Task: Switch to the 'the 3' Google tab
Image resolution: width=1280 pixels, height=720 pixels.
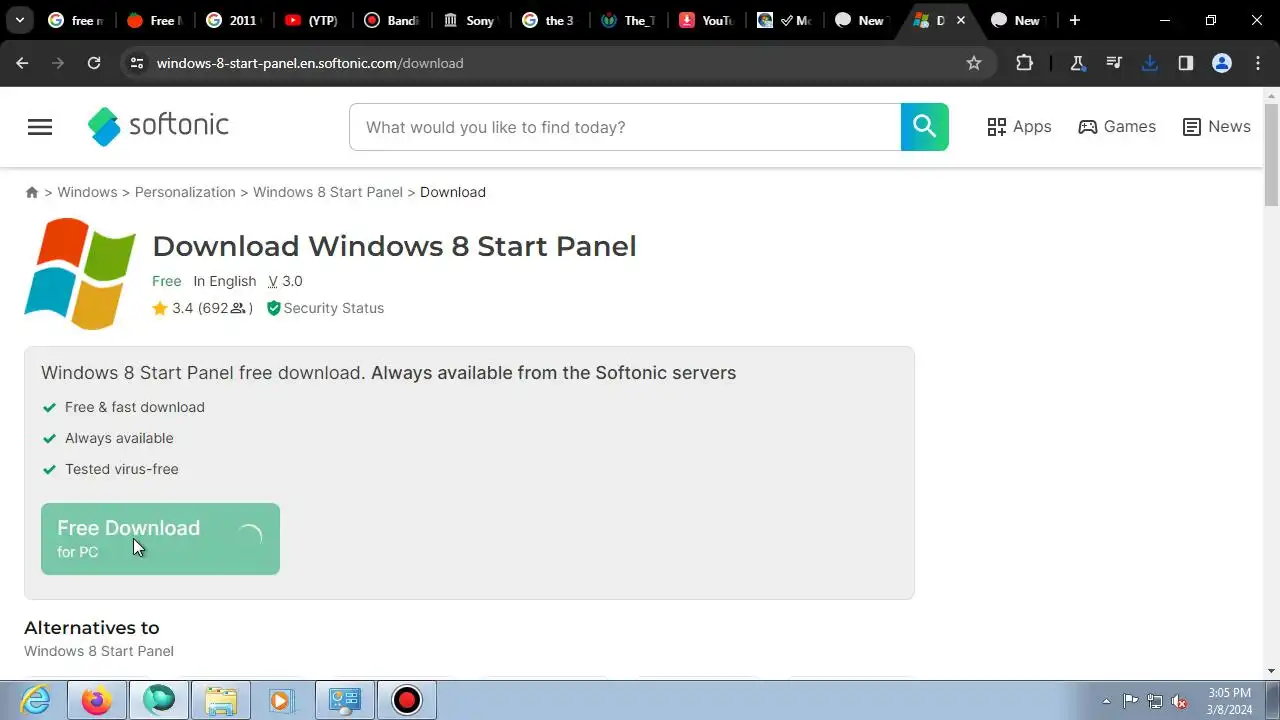Action: pos(549,20)
